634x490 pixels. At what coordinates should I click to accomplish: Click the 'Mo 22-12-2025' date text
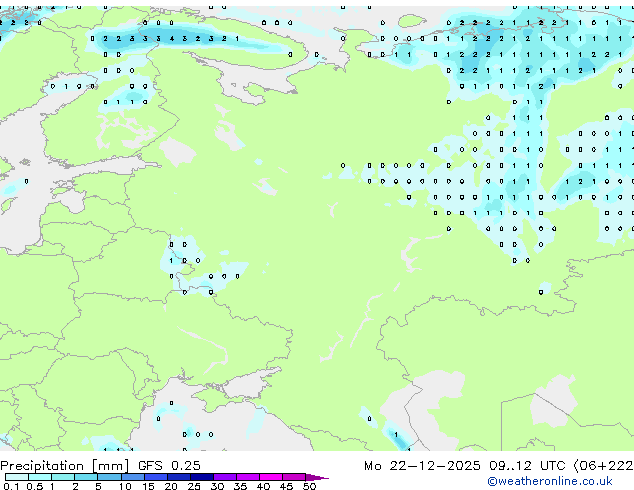pos(422,466)
